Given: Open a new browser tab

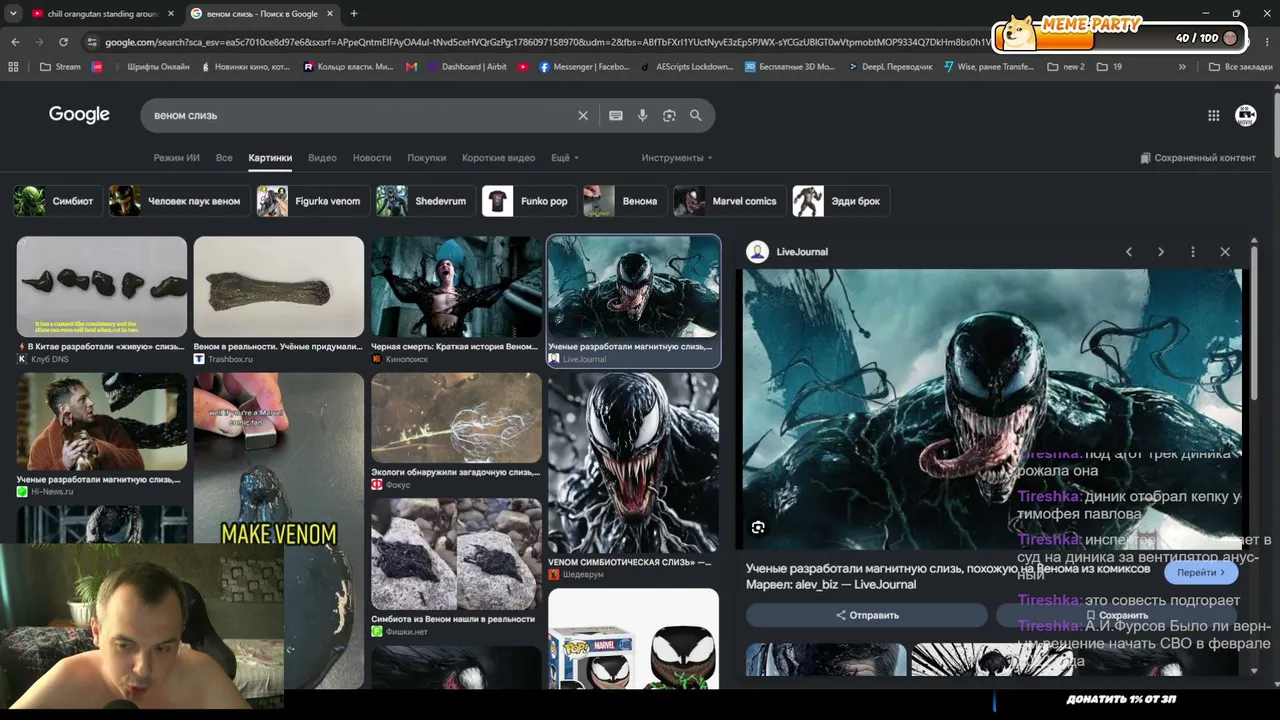Looking at the screenshot, I should pyautogui.click(x=354, y=14).
